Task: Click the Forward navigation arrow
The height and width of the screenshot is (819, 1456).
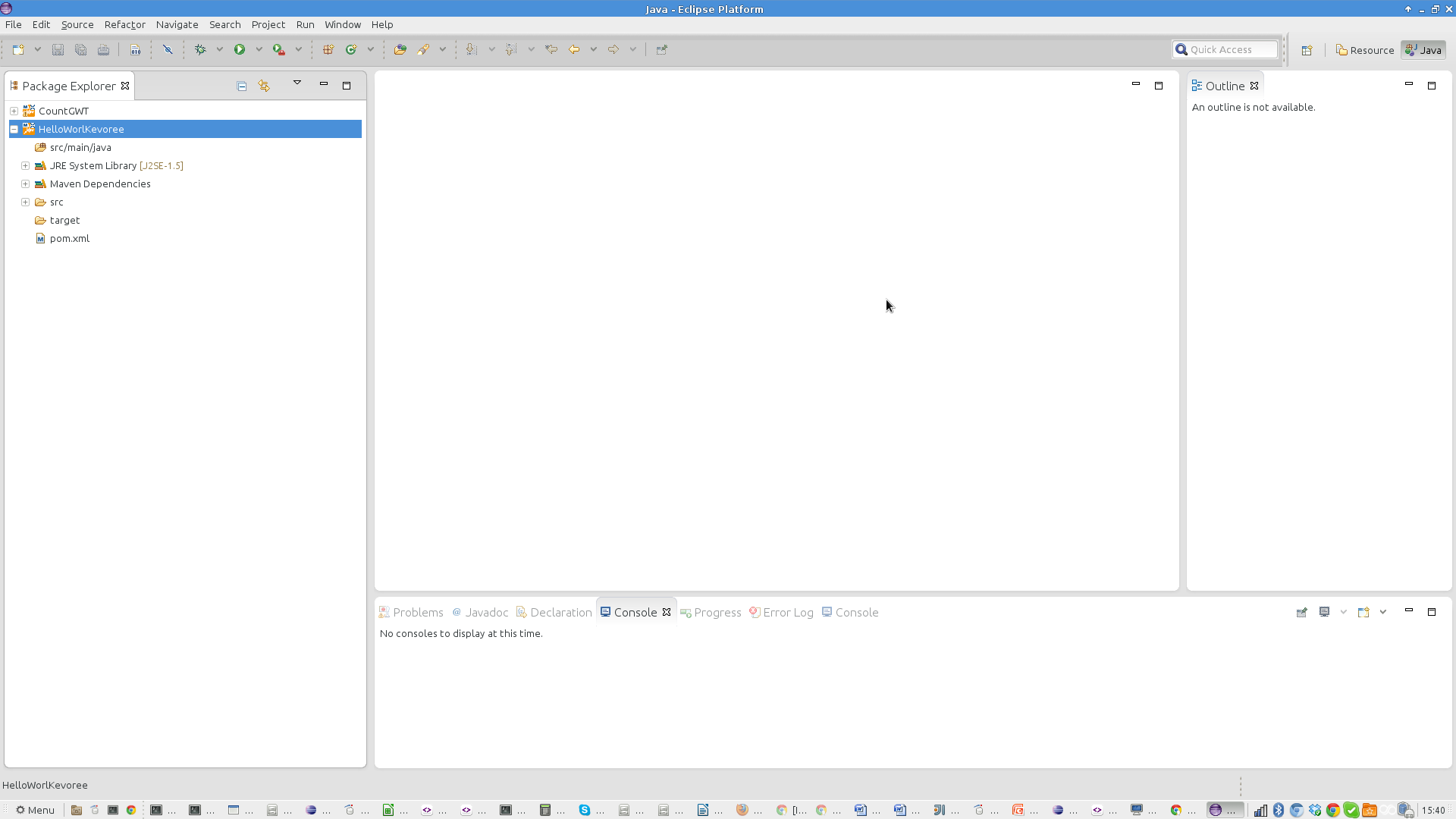Action: pos(613,49)
